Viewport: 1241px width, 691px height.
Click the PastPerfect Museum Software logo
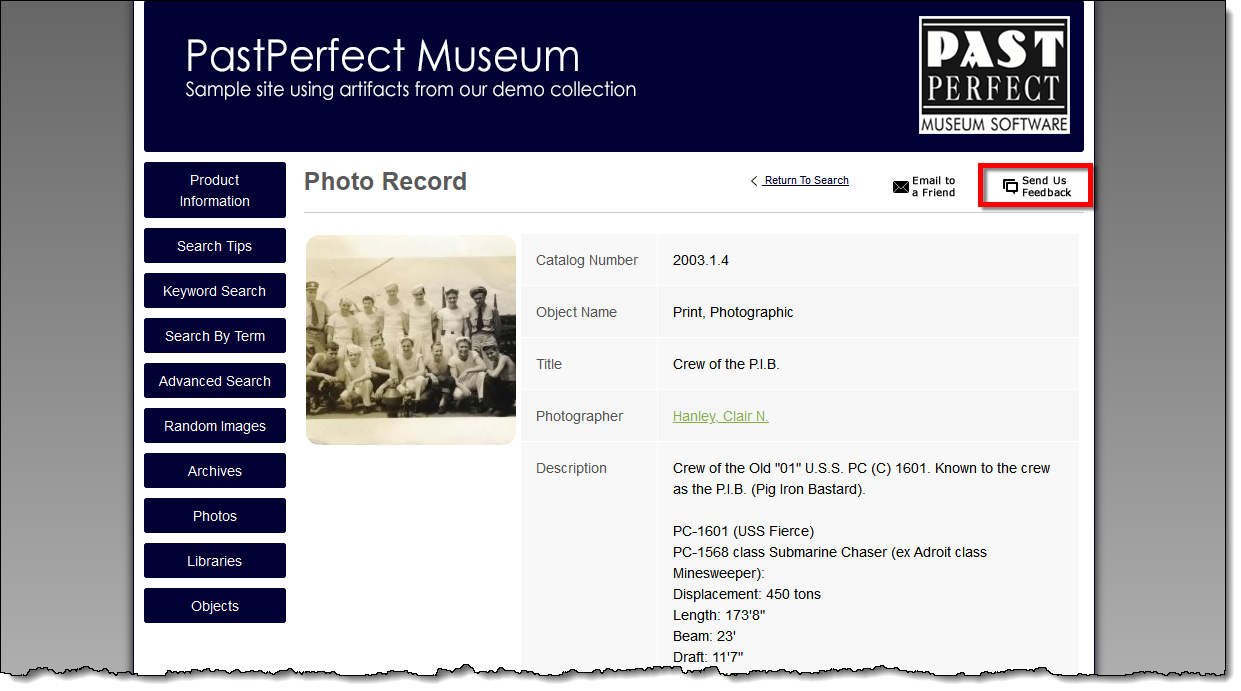(994, 75)
